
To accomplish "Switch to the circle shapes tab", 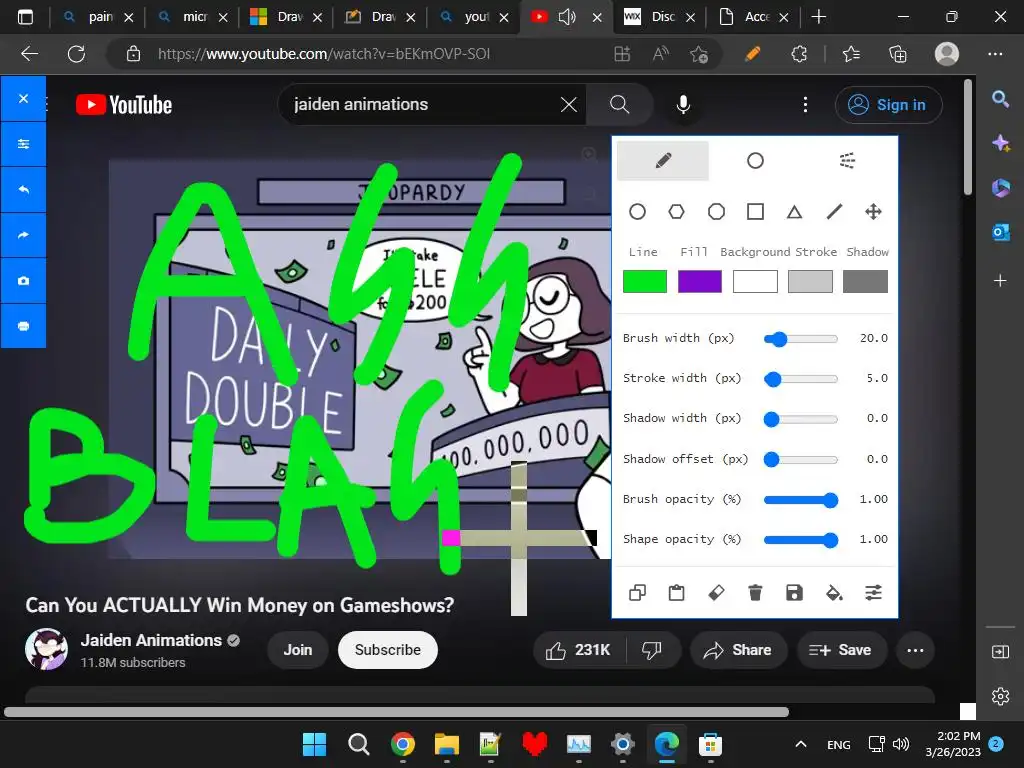I will pyautogui.click(x=755, y=161).
